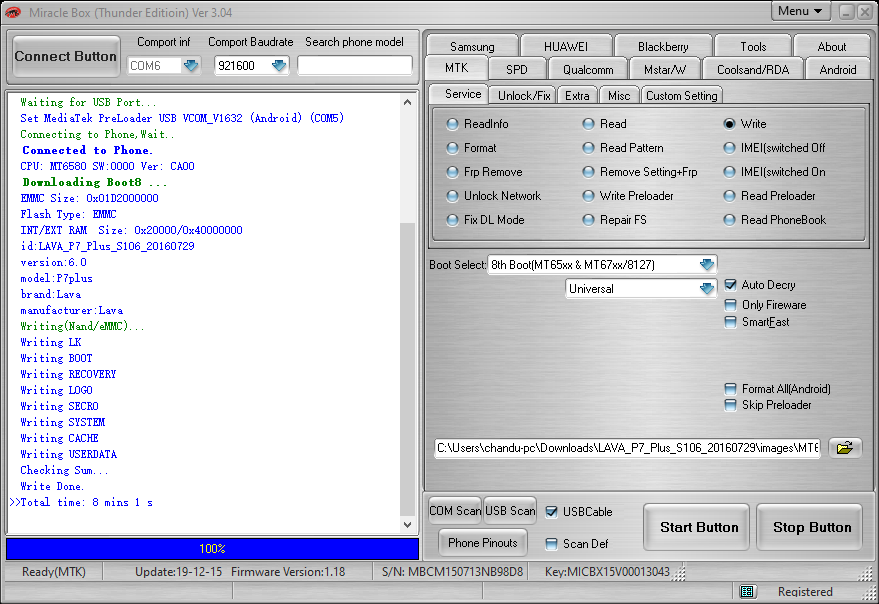The width and height of the screenshot is (879, 604).
Task: Select Unlock Network radio button
Action: pyautogui.click(x=452, y=196)
